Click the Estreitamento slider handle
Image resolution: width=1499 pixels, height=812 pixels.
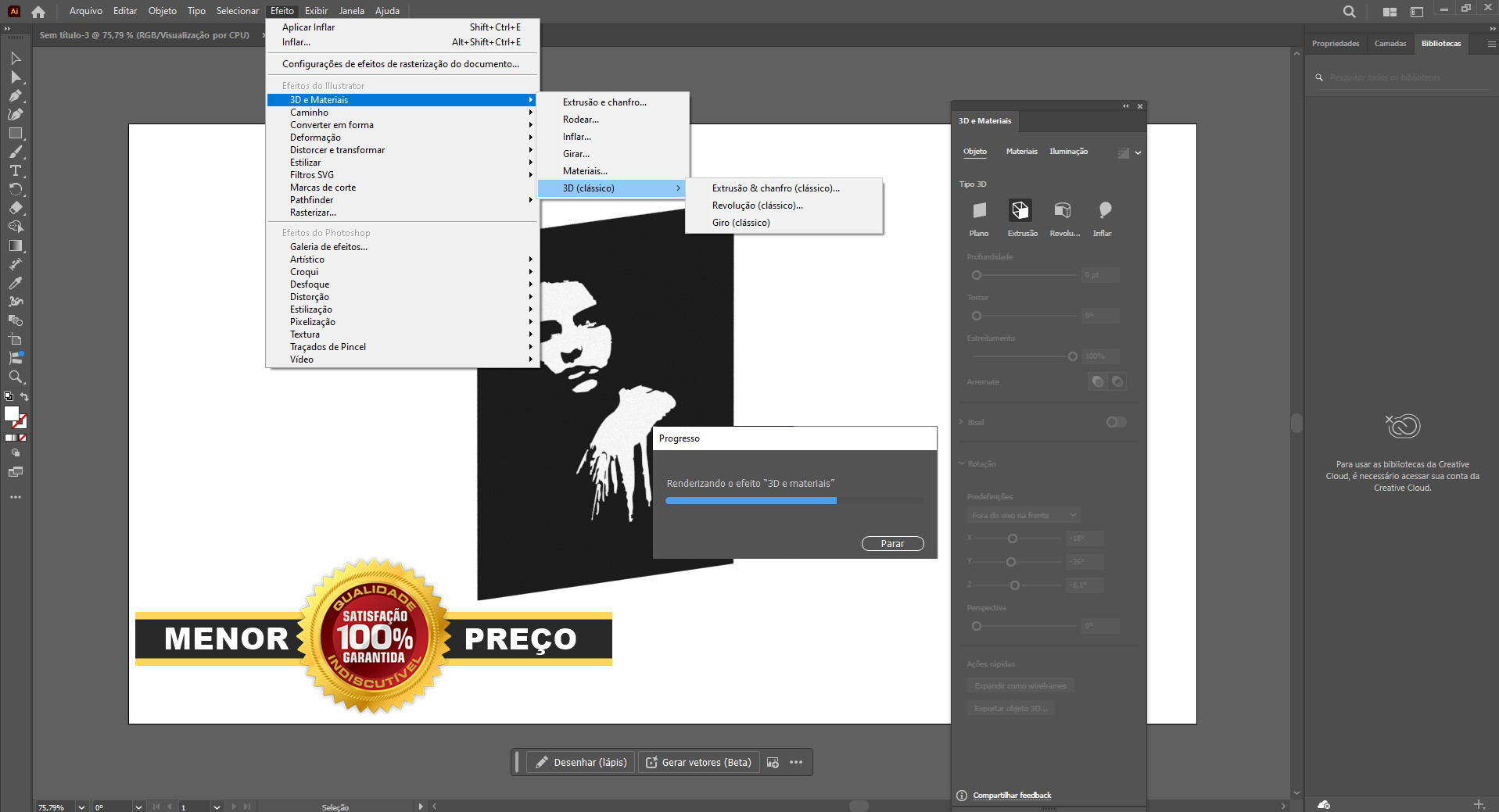pyautogui.click(x=1073, y=356)
